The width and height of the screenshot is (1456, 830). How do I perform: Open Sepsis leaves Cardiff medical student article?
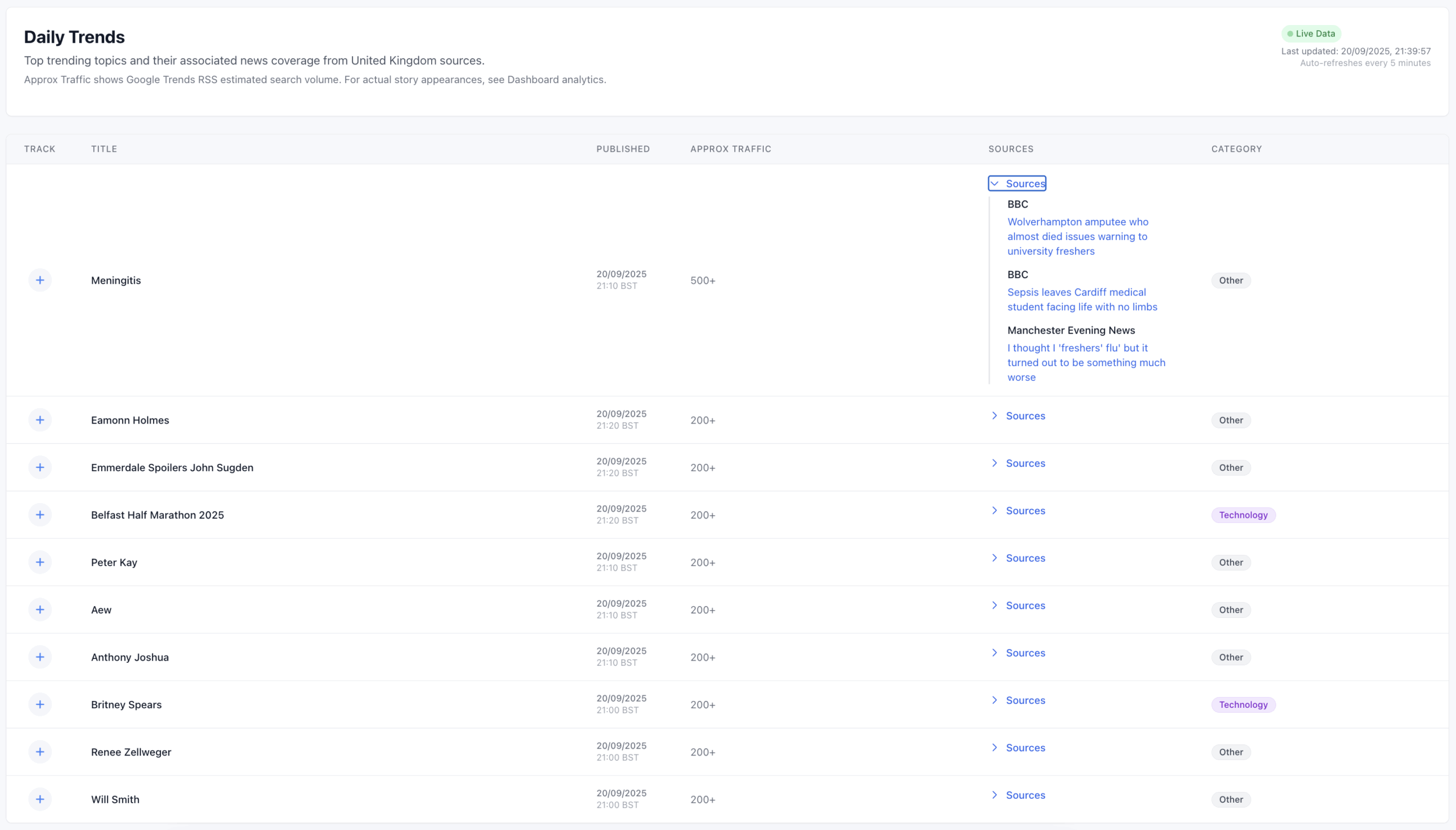pyautogui.click(x=1082, y=299)
